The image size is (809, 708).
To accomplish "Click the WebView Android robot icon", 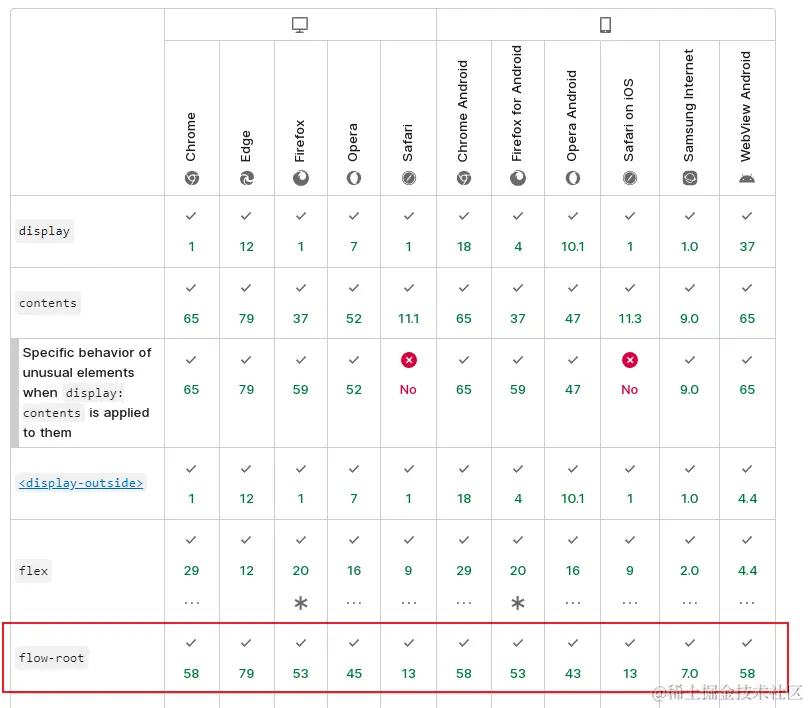I will coord(747,178).
